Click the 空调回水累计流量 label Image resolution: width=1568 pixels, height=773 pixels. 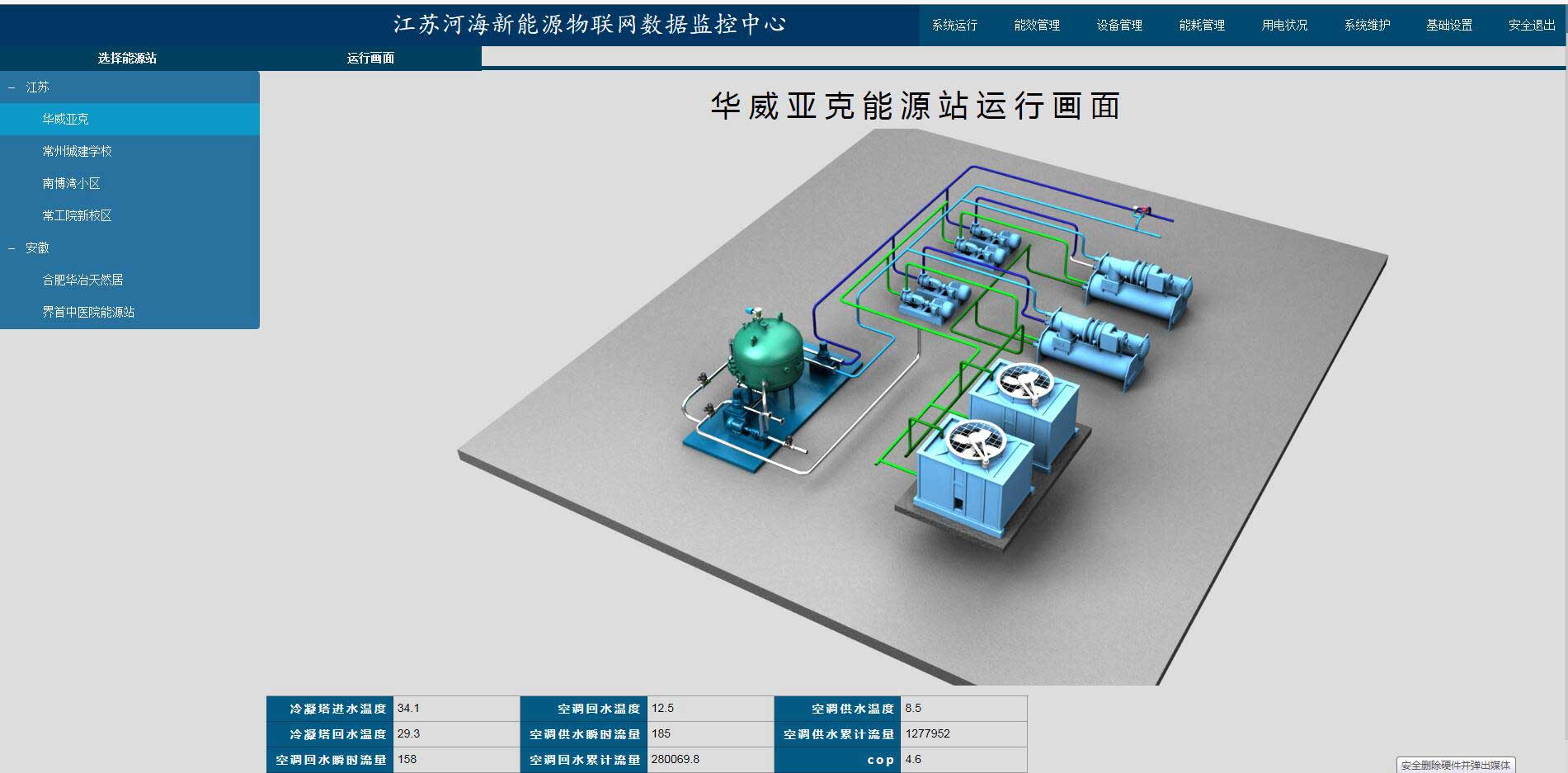pos(585,760)
